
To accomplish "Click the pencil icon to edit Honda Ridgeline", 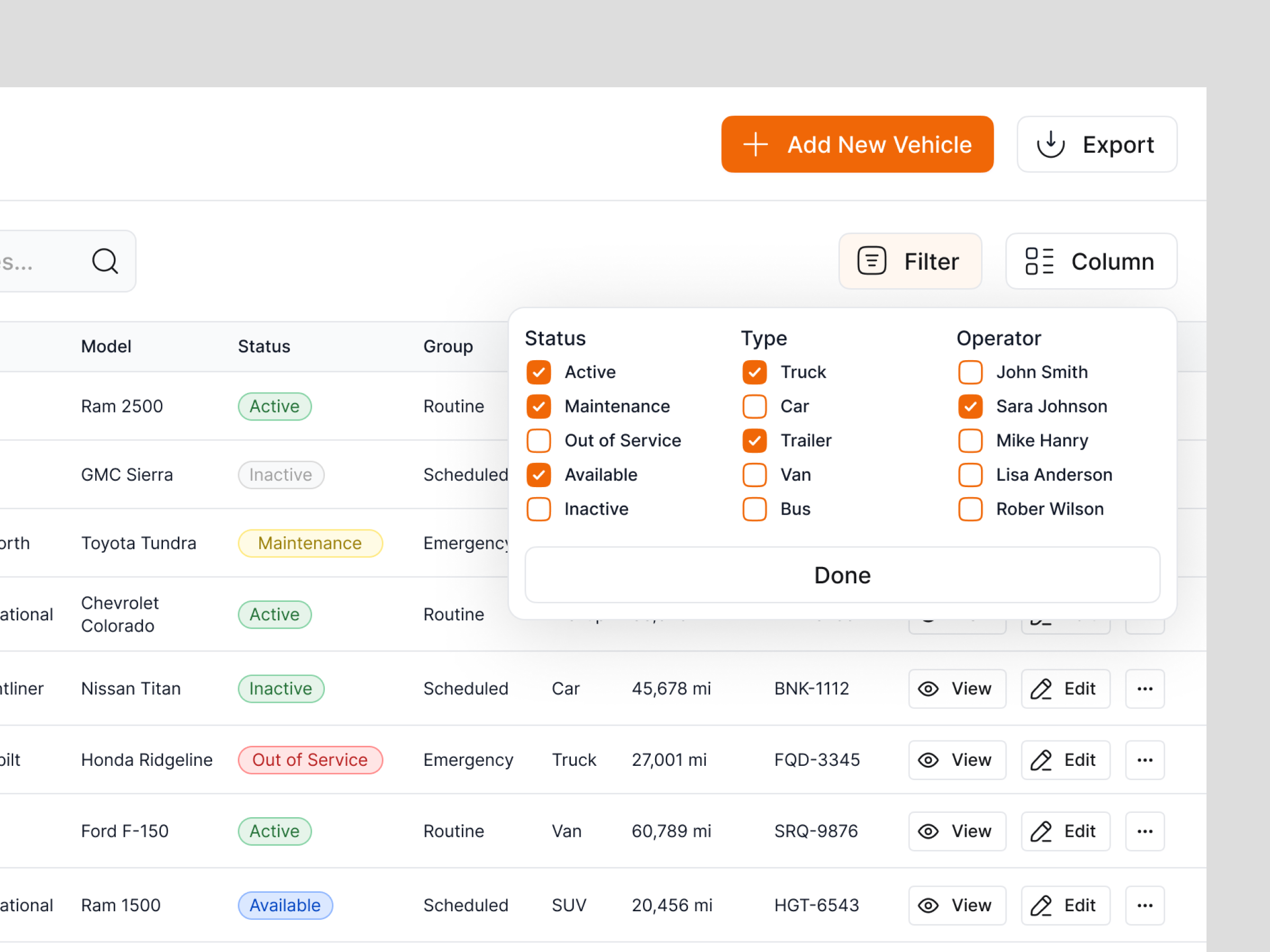I will 1041,760.
